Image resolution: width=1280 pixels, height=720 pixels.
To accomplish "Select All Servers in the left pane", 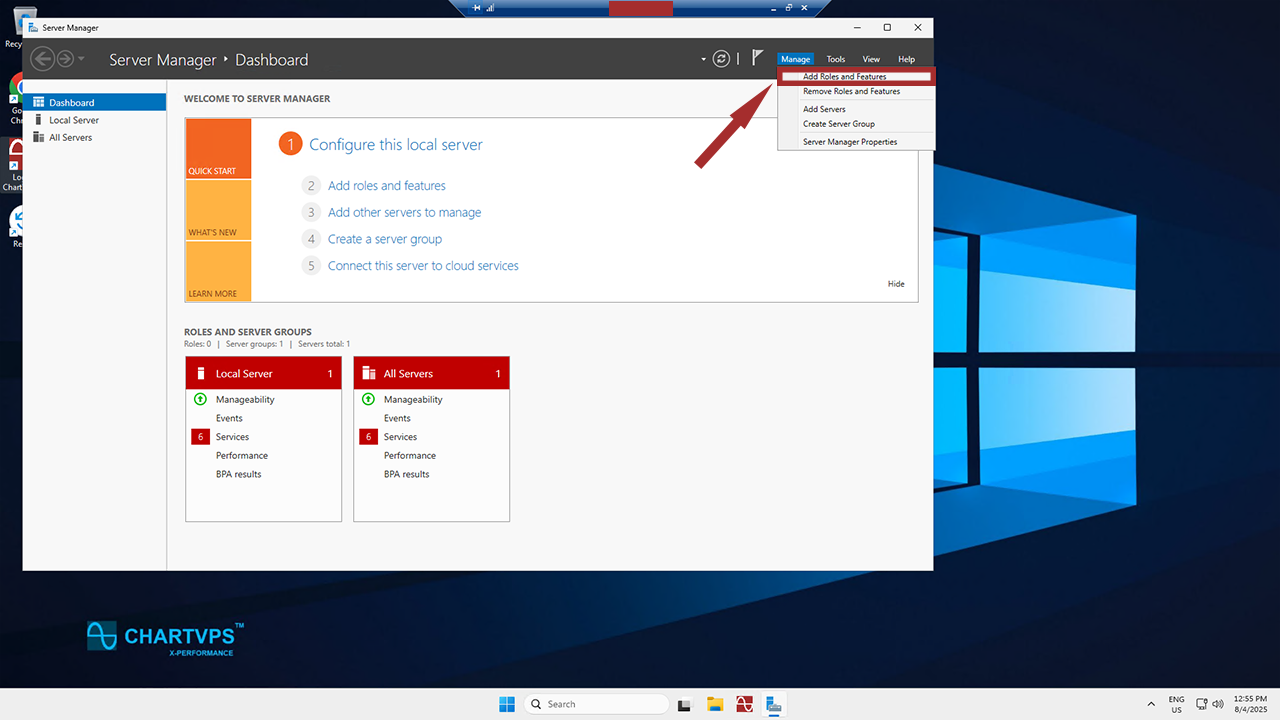I will pyautogui.click(x=70, y=137).
